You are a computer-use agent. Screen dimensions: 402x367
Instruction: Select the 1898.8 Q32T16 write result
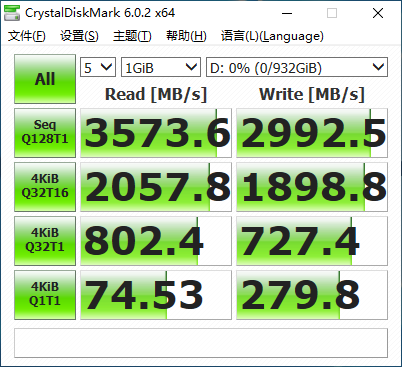(x=312, y=187)
